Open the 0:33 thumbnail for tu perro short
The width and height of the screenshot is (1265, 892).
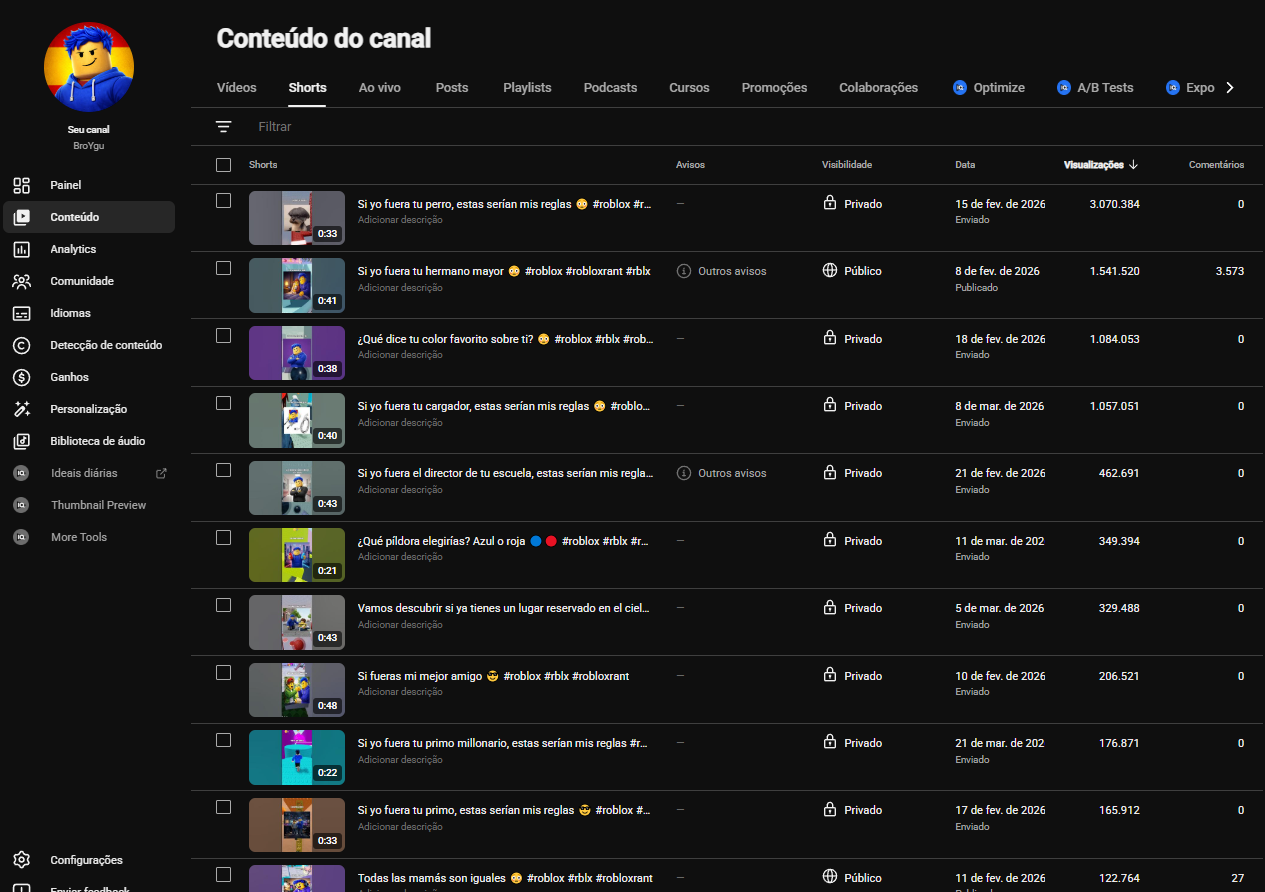pos(297,218)
